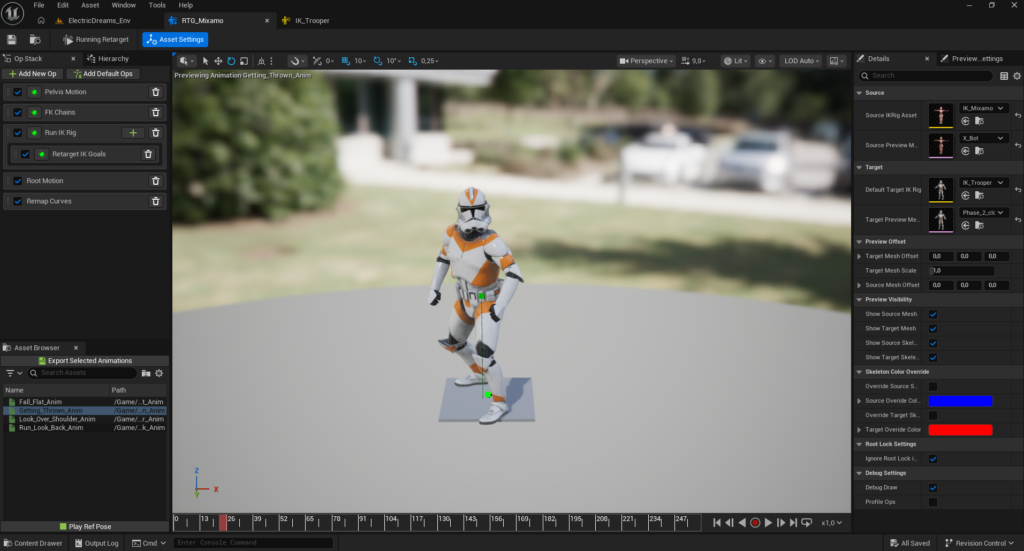The width and height of the screenshot is (1024, 551).
Task: Open the File menu
Action: click(x=39, y=5)
